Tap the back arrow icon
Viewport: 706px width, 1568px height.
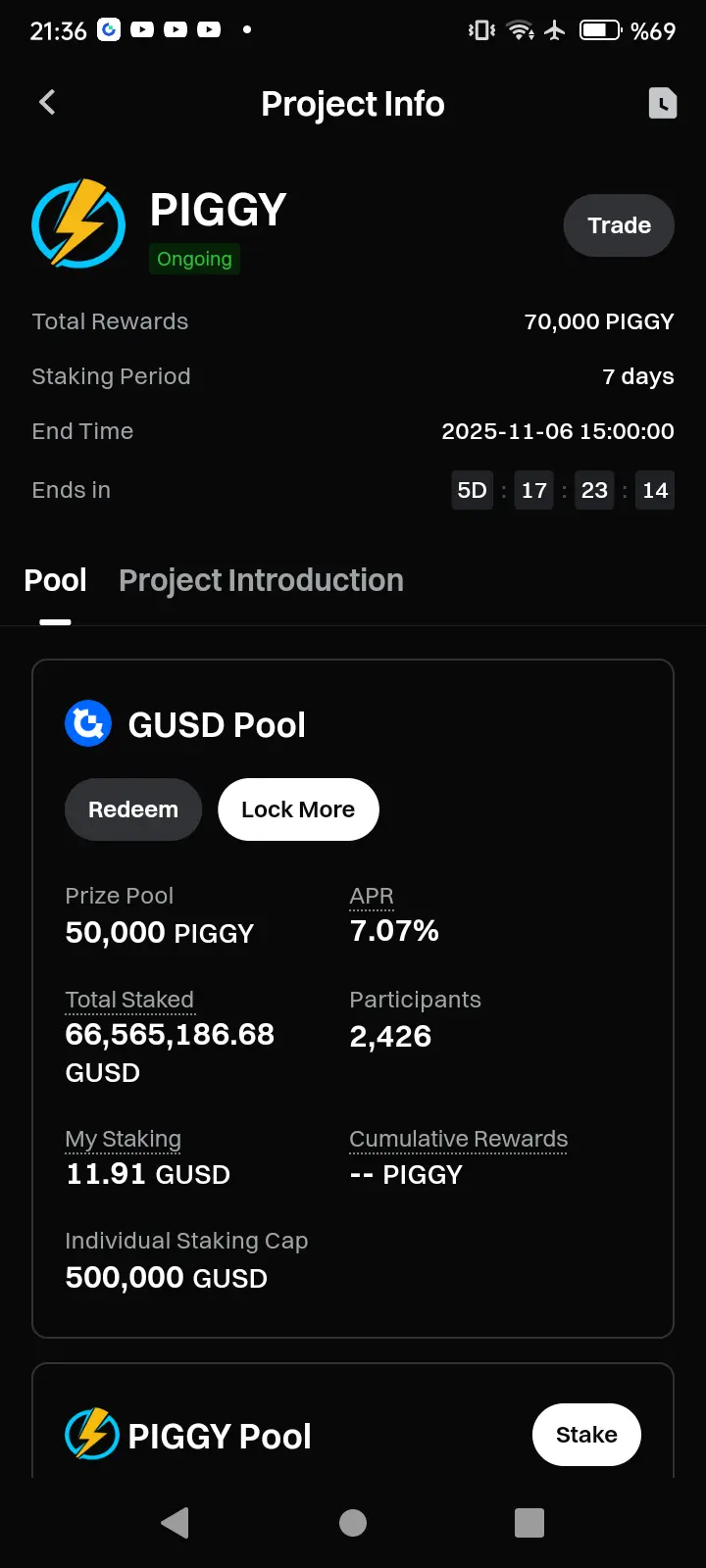(x=46, y=102)
